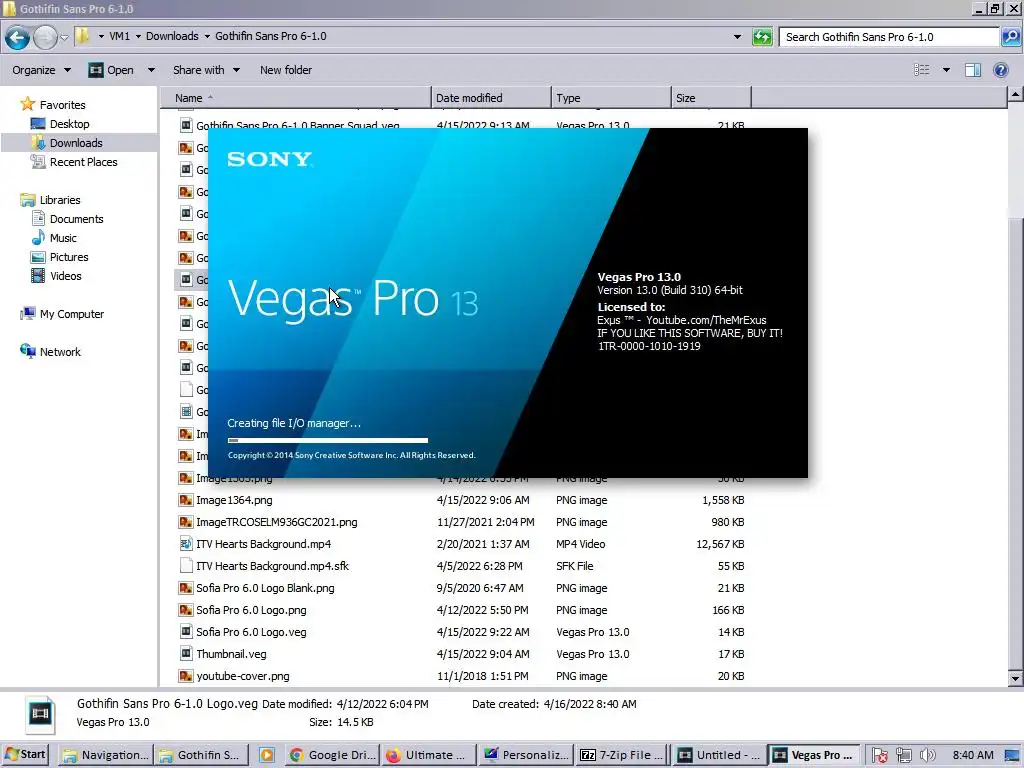Show the preview pane icon
The height and width of the screenshot is (768, 1024).
click(972, 70)
